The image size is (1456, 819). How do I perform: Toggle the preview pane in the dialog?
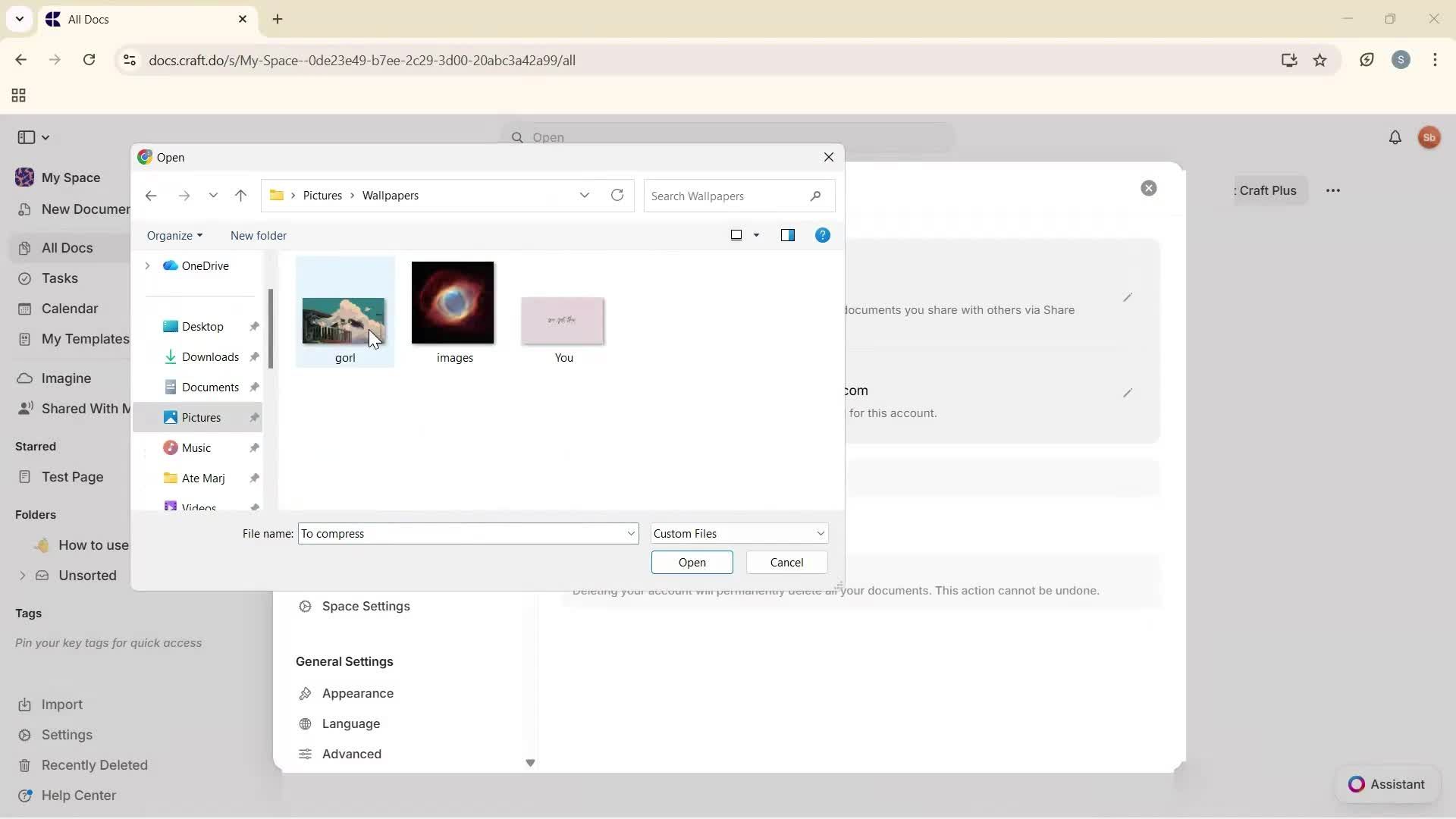(x=788, y=235)
